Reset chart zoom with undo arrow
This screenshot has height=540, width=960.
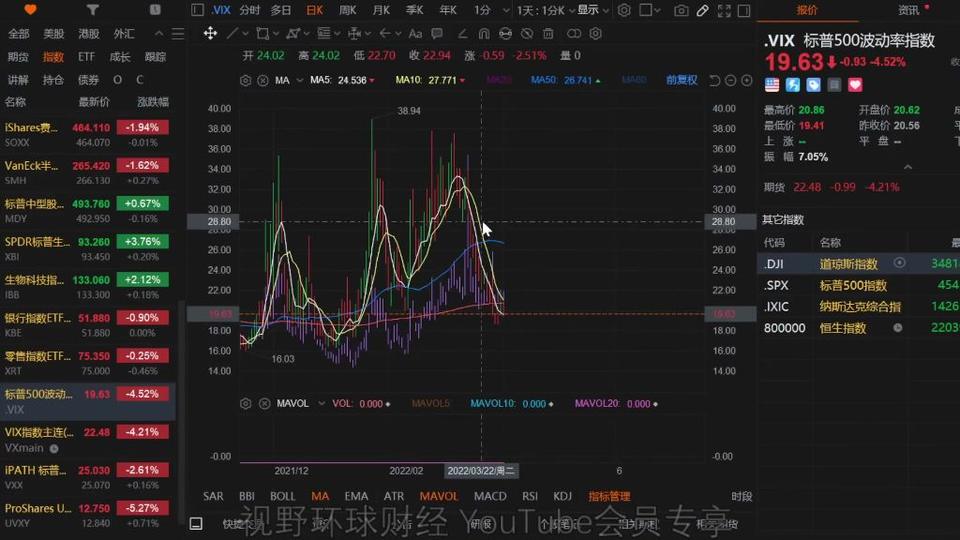(x=714, y=80)
